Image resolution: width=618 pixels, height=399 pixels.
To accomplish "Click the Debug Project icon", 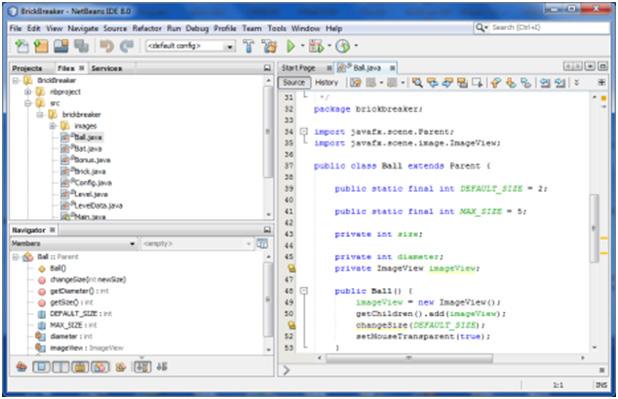I will pyautogui.click(x=316, y=46).
